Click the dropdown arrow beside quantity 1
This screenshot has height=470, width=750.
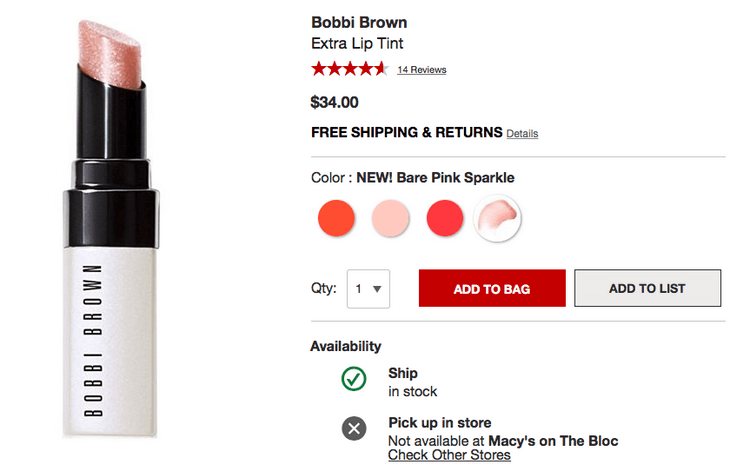pos(377,289)
